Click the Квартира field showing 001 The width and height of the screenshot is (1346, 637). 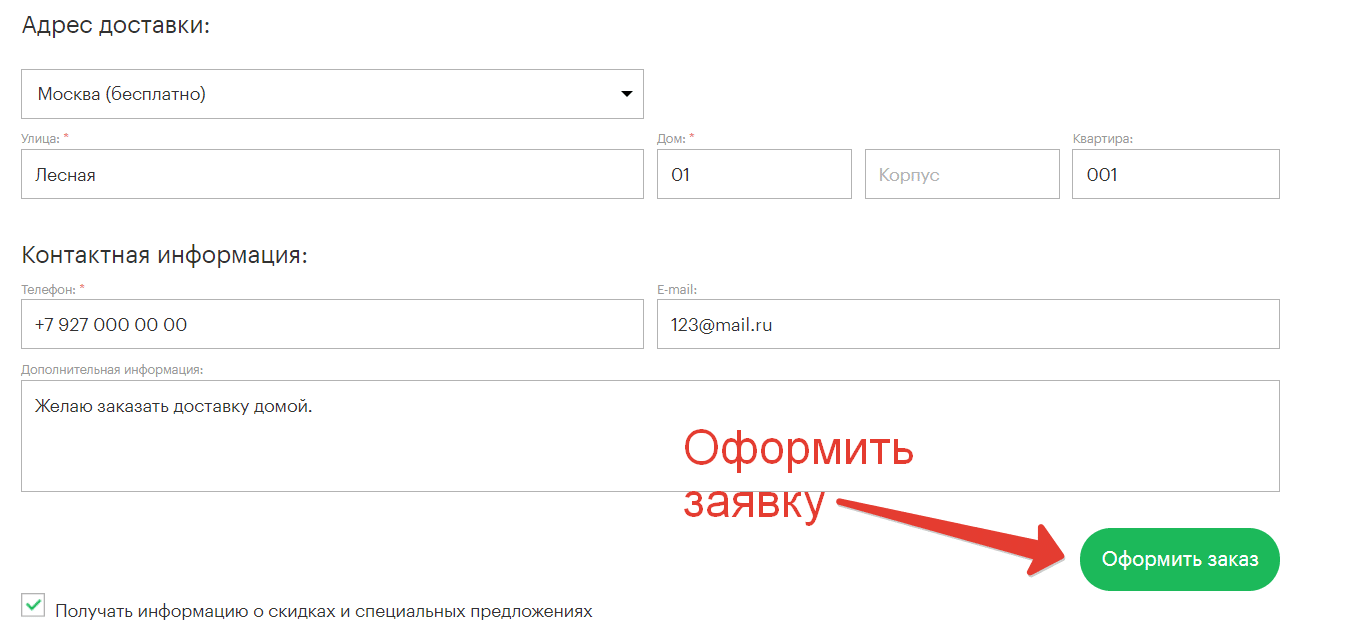coord(1175,175)
